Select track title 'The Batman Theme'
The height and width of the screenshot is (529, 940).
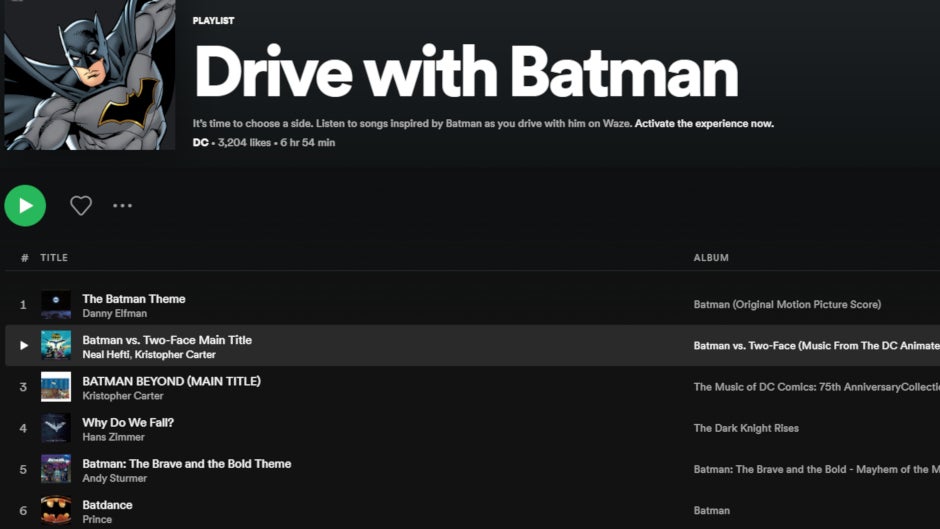tap(134, 299)
